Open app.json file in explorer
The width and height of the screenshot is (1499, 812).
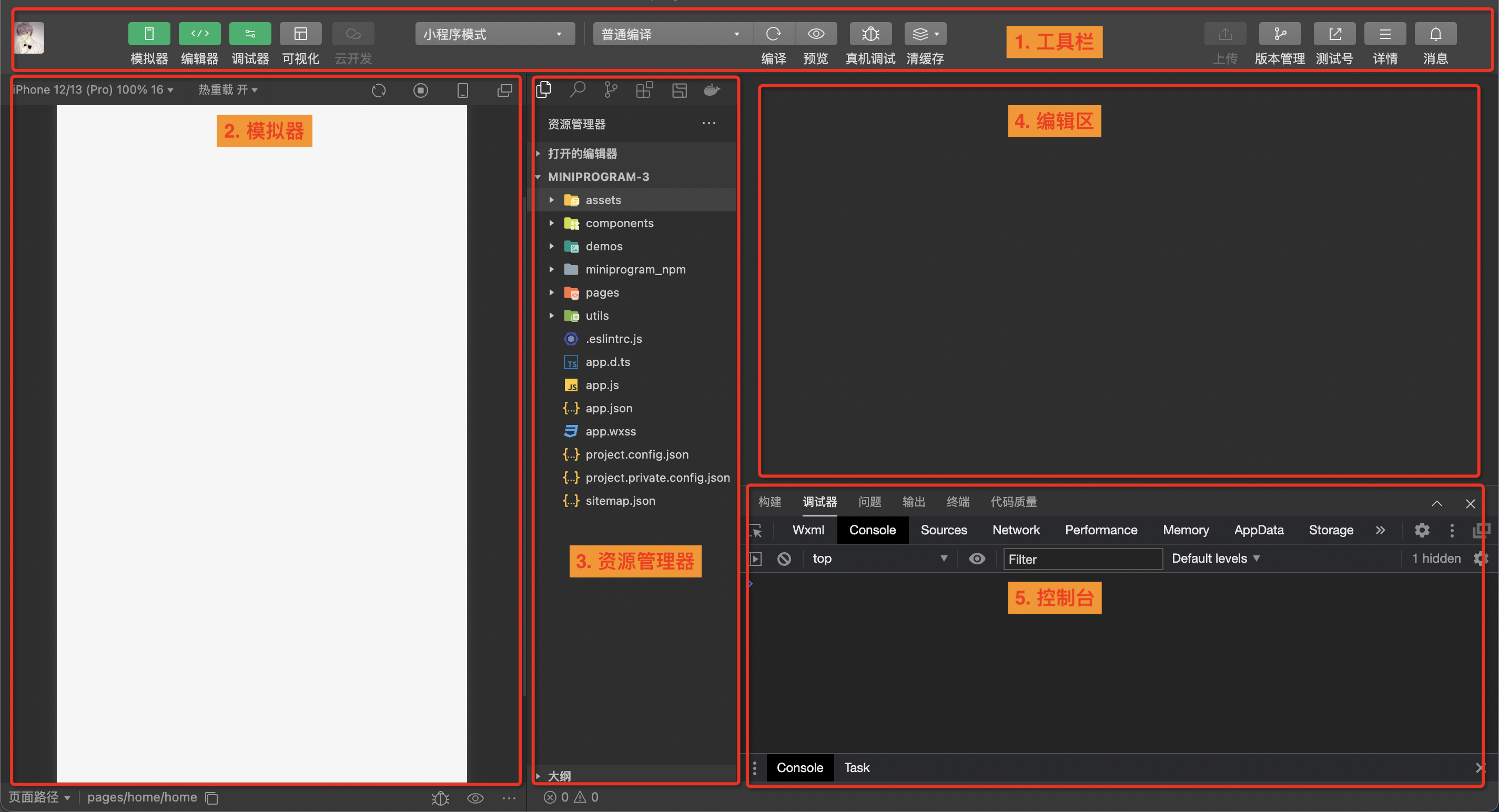pyautogui.click(x=609, y=408)
